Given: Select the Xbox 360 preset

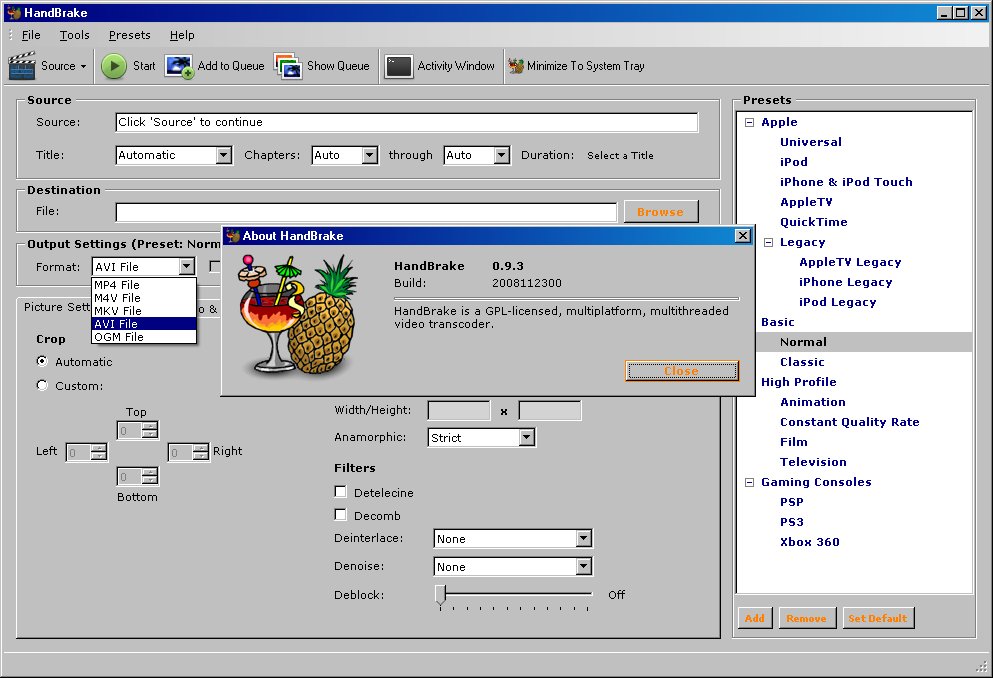Looking at the screenshot, I should 810,543.
